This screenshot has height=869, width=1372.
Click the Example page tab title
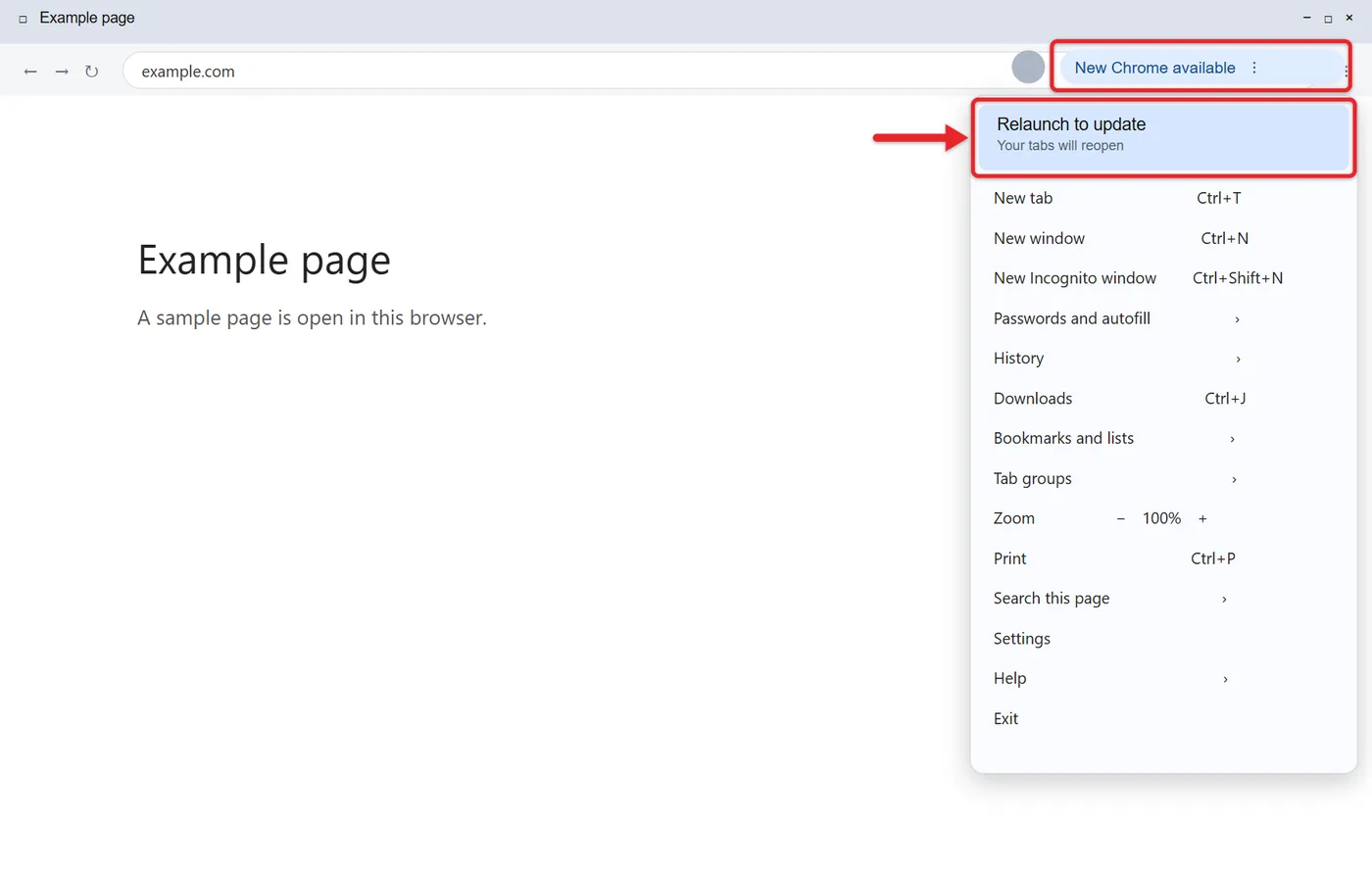pyautogui.click(x=87, y=18)
